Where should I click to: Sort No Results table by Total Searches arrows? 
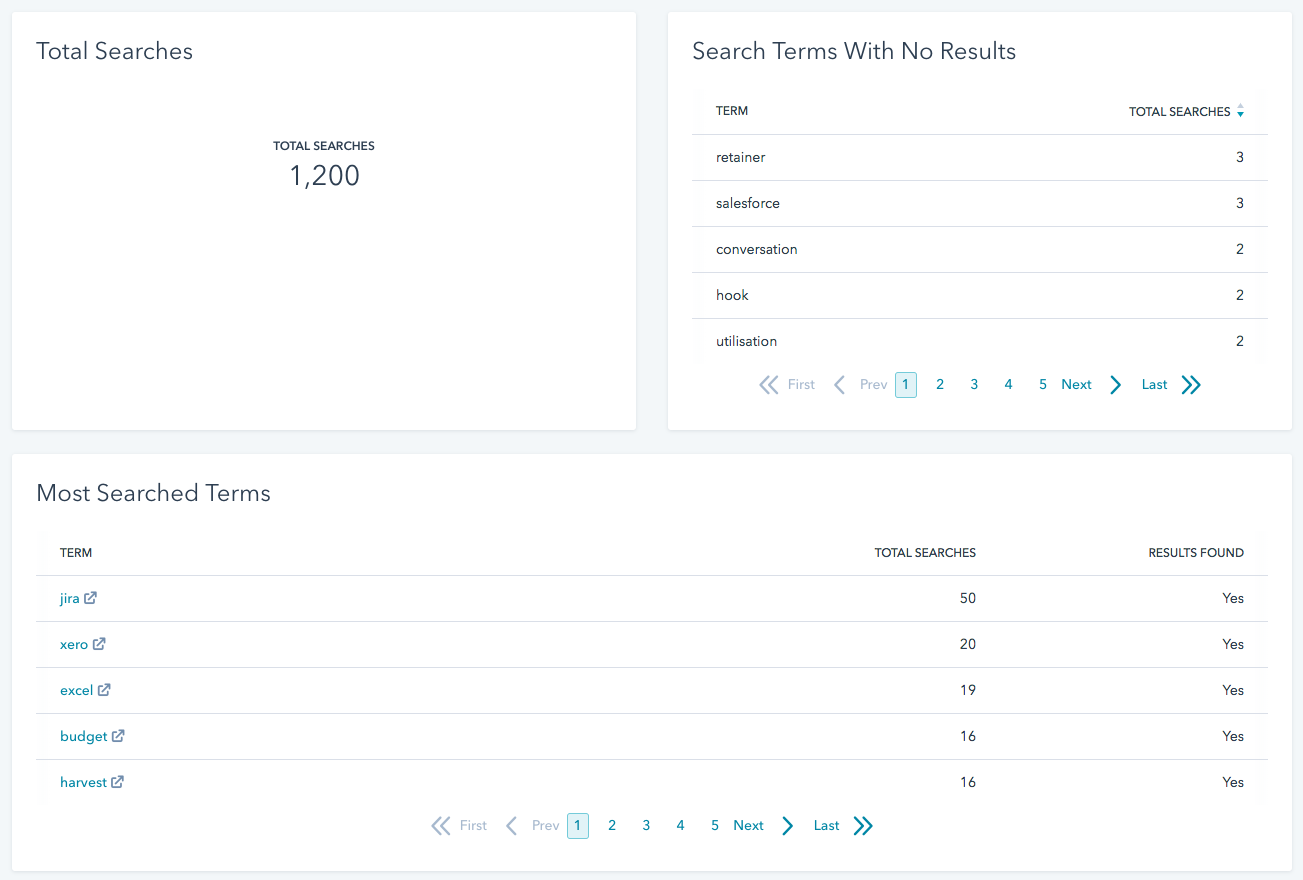click(1240, 111)
